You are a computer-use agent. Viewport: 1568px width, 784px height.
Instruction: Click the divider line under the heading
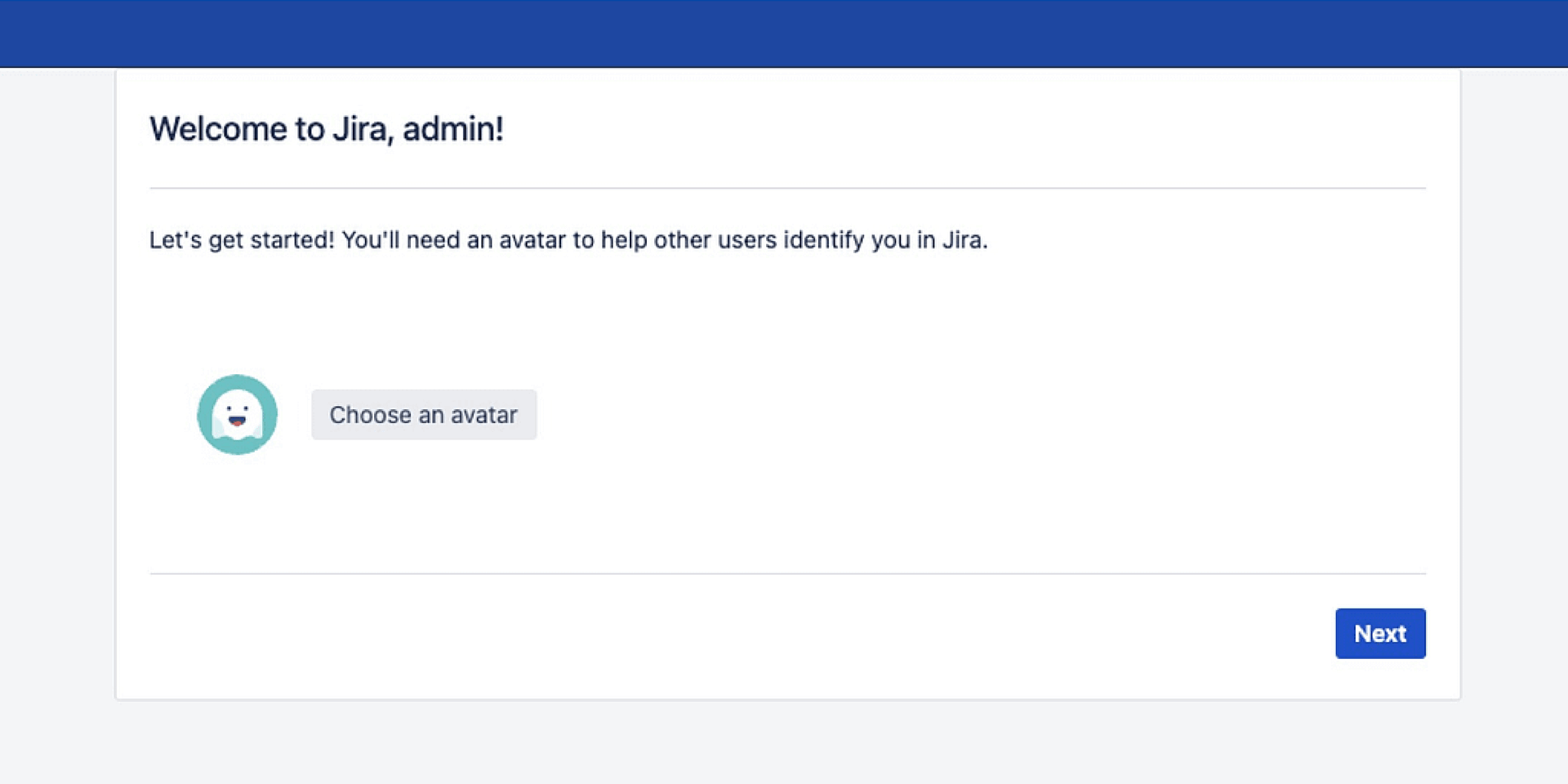point(784,188)
